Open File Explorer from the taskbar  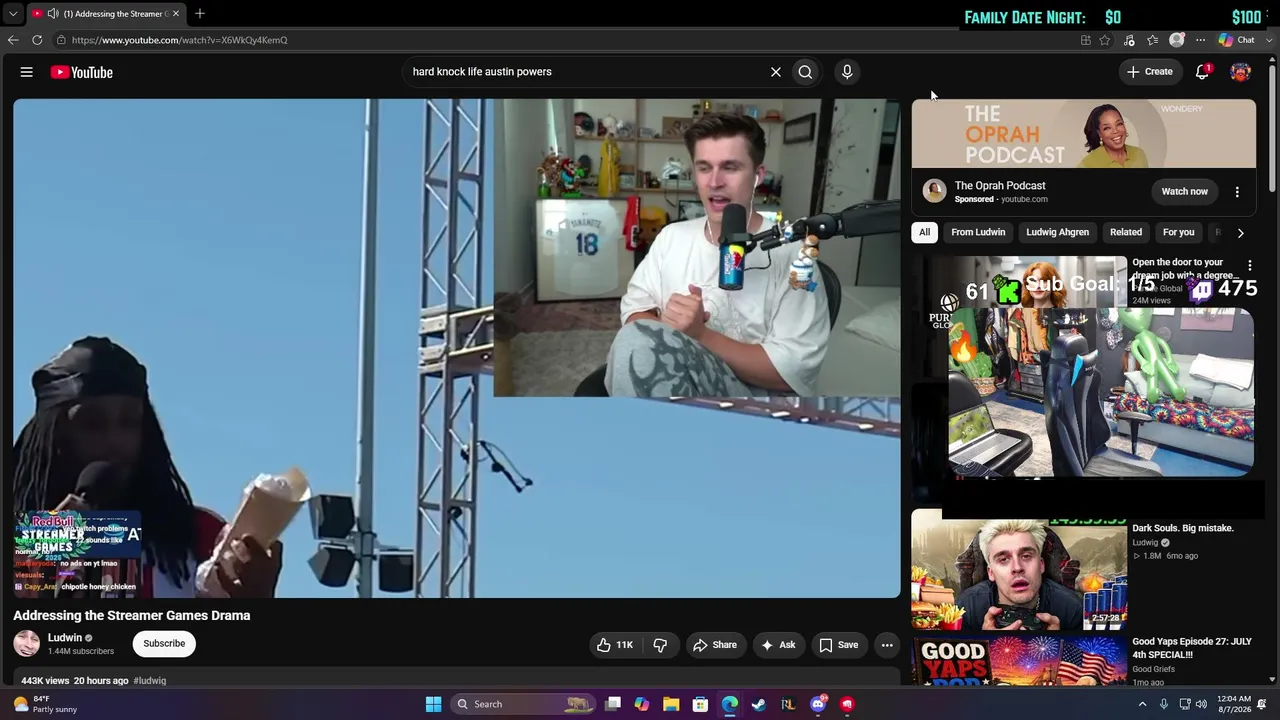click(x=671, y=704)
